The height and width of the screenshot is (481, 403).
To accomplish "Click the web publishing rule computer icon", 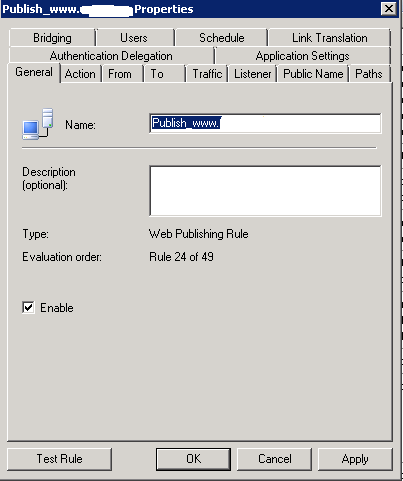I will (38, 124).
